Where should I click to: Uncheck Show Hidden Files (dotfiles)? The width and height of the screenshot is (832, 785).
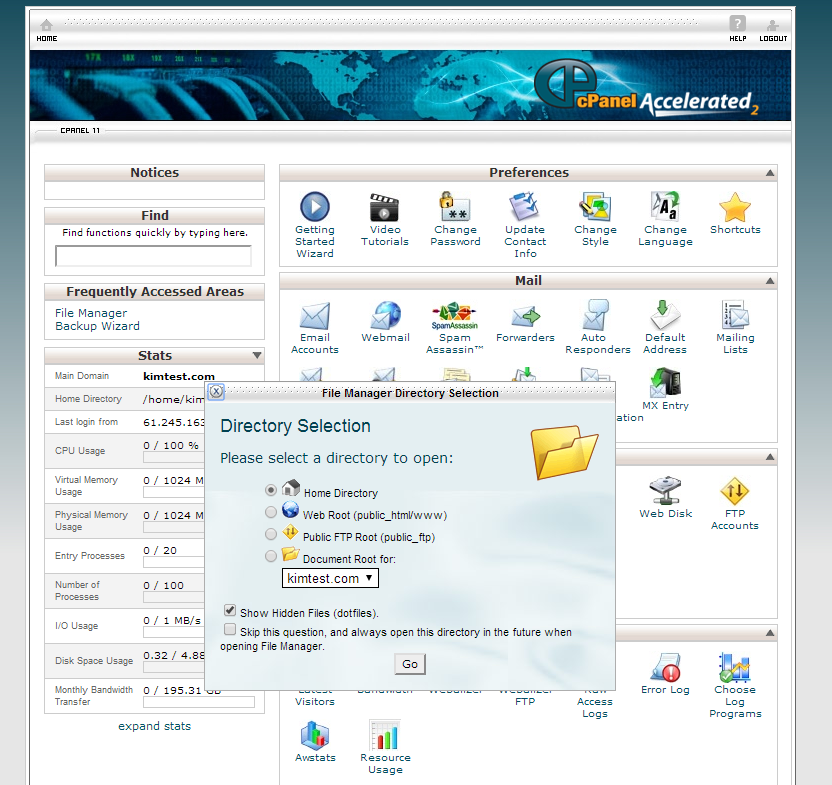[x=230, y=609]
